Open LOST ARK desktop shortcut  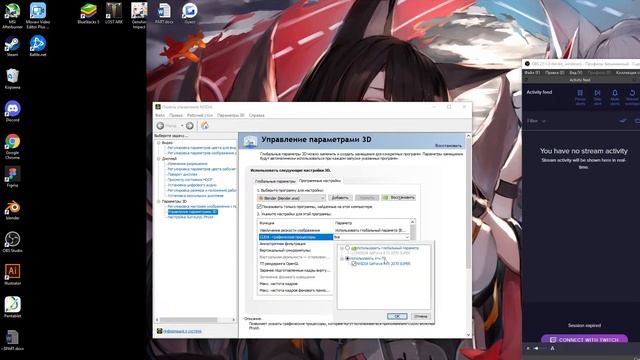click(114, 13)
